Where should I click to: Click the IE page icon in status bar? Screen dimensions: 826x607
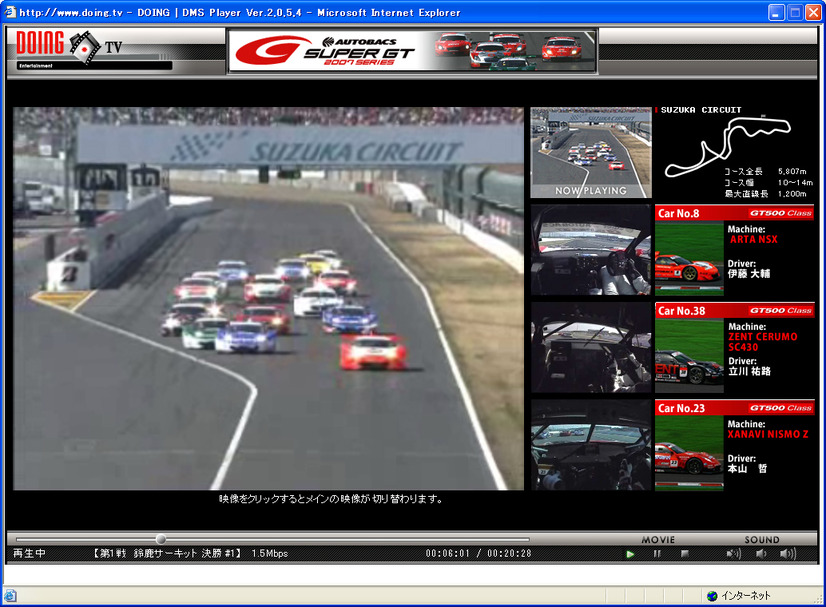click(x=10, y=596)
